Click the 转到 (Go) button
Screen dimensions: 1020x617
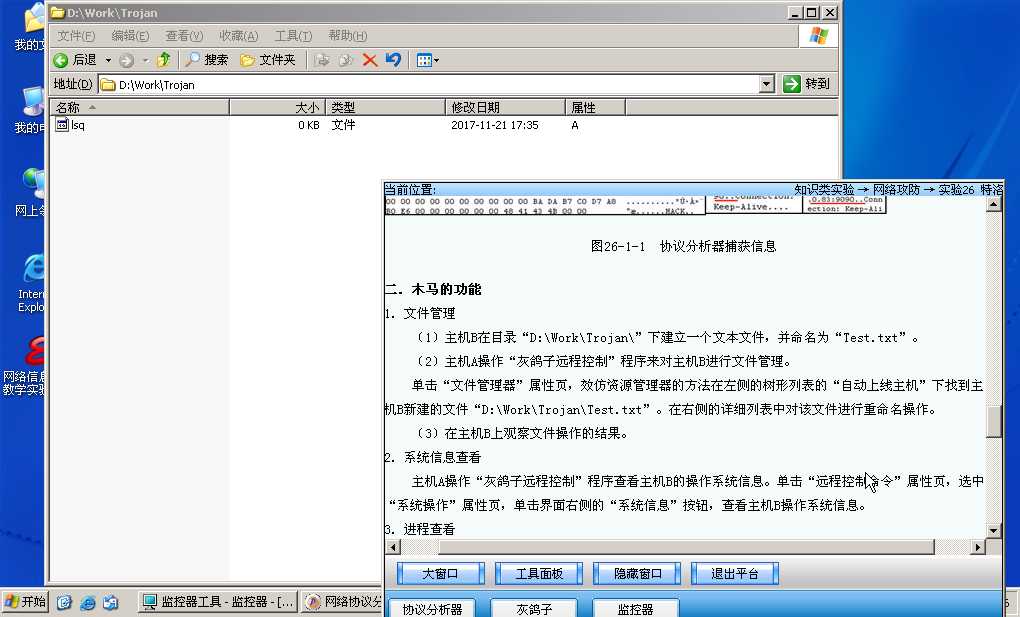[x=807, y=84]
